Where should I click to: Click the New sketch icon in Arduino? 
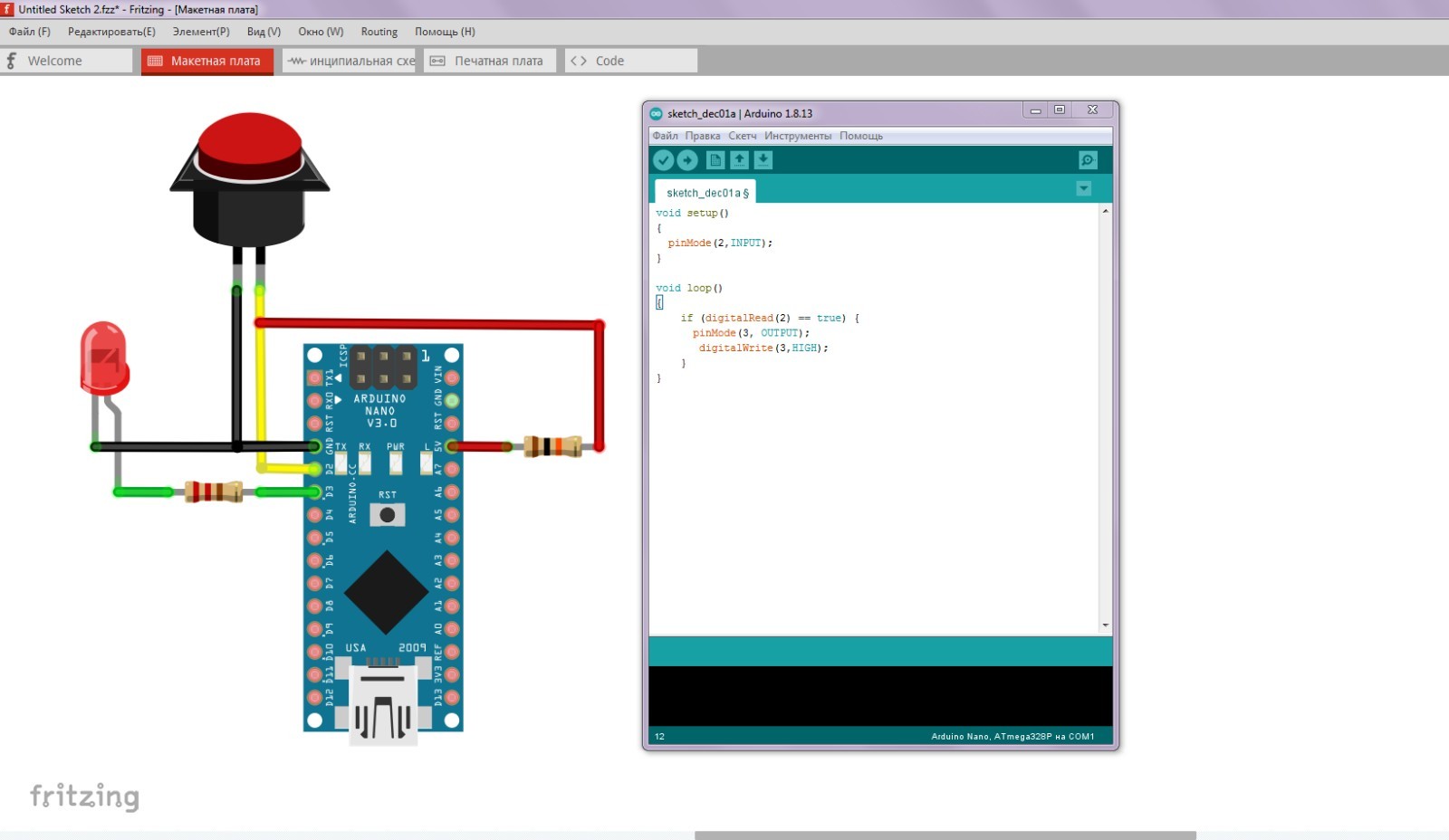click(715, 160)
